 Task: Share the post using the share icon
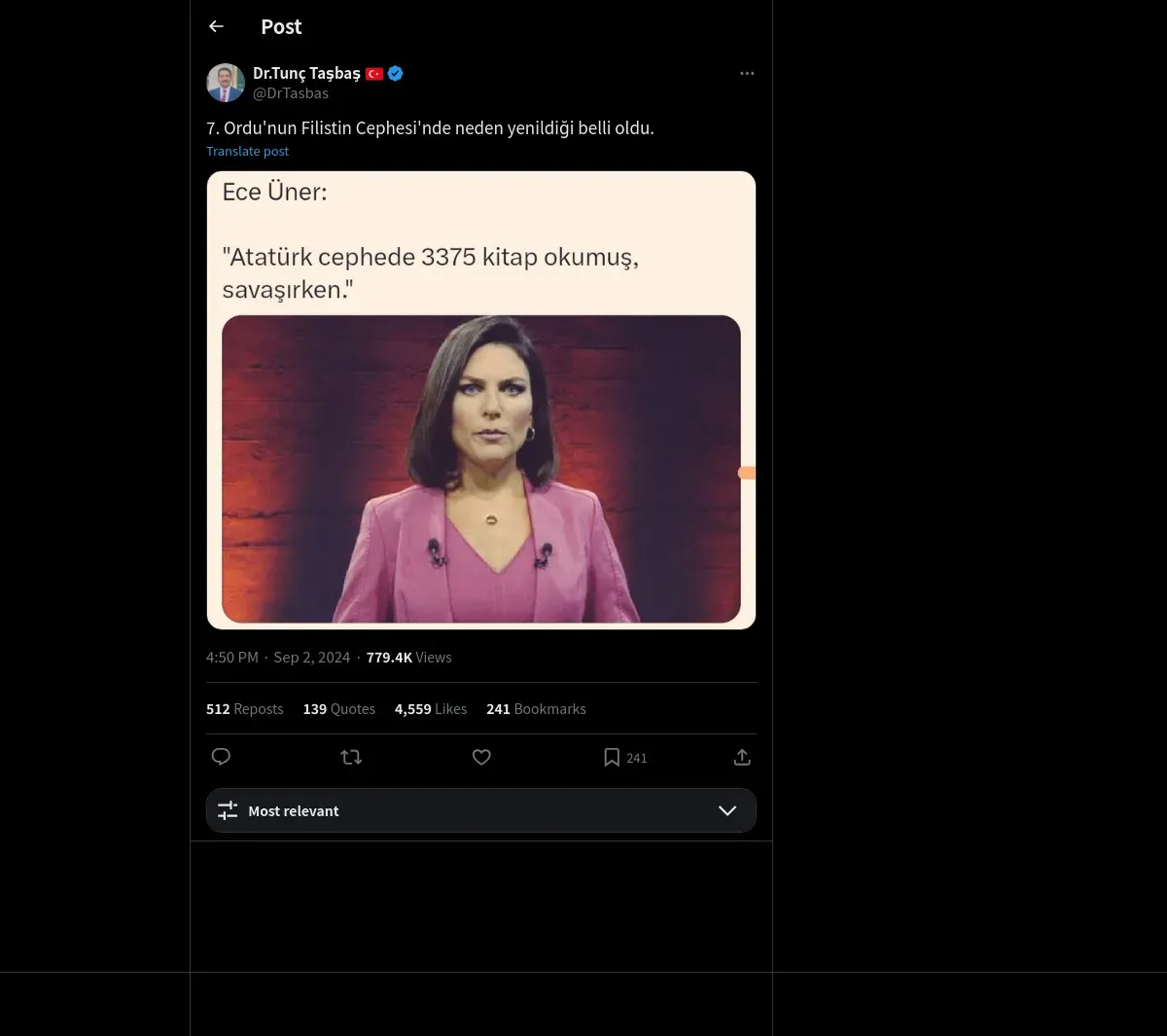pos(742,757)
